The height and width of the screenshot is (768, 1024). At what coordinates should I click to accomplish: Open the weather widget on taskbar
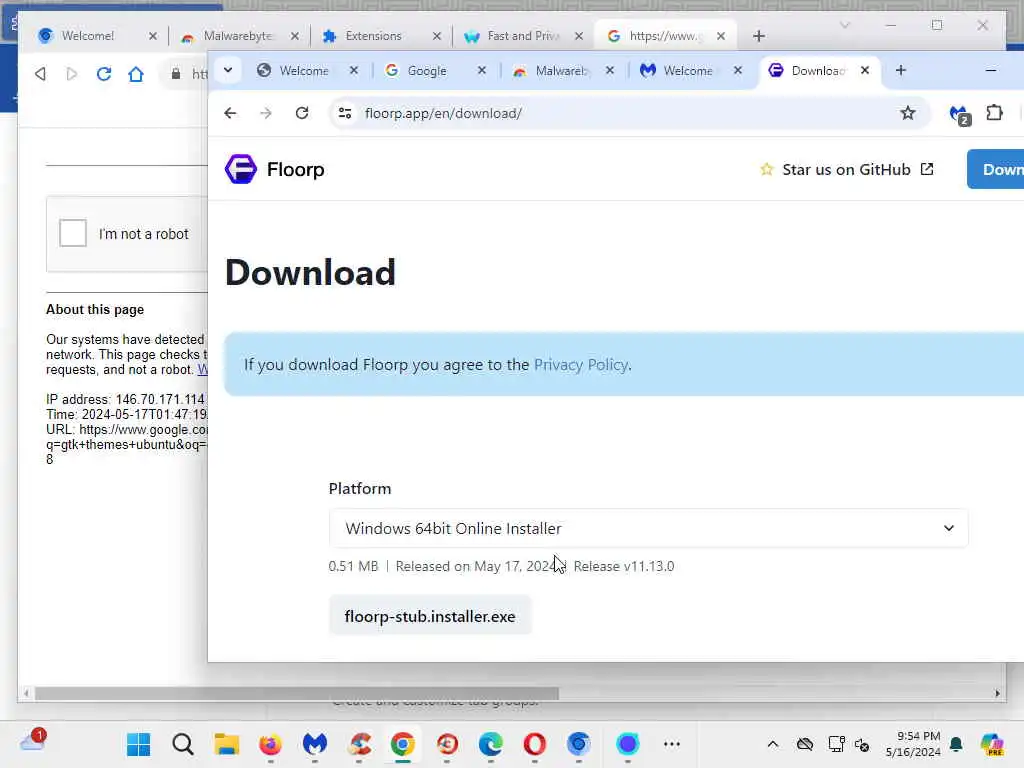tap(33, 741)
